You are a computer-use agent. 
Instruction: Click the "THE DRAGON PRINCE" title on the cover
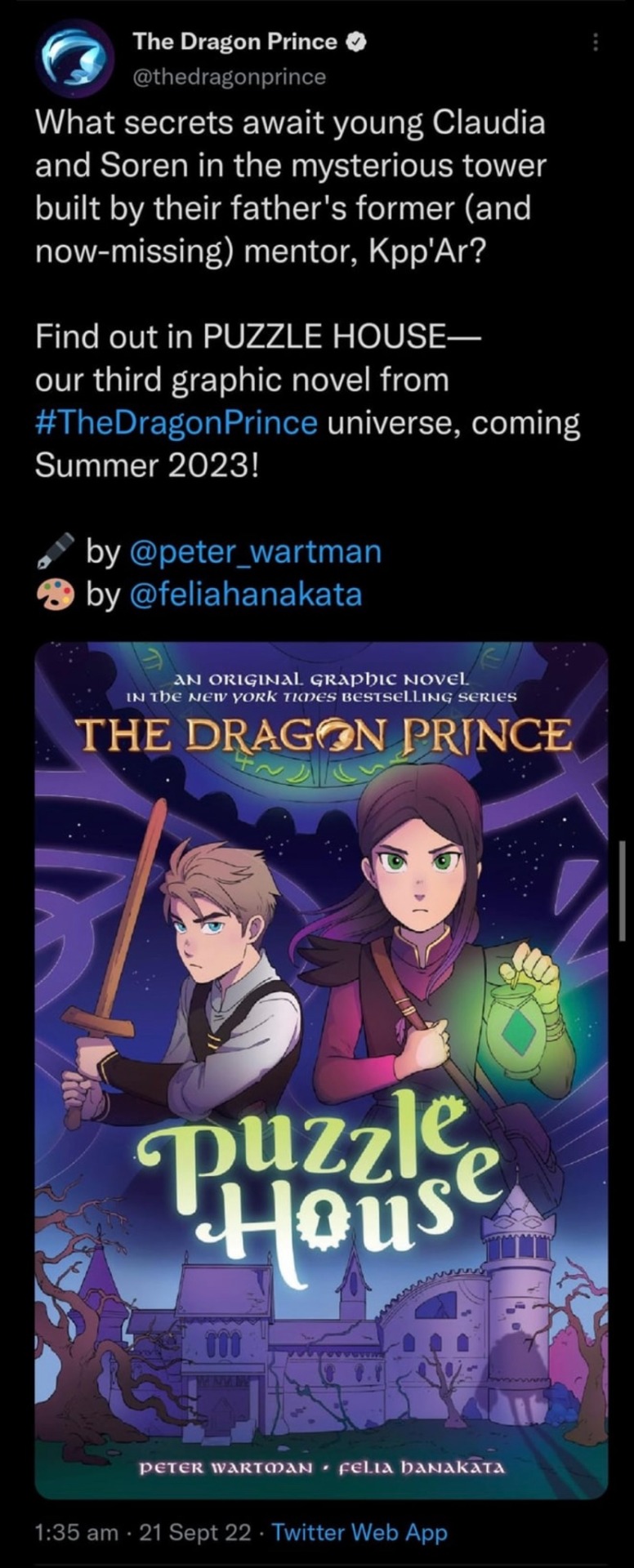point(323,738)
